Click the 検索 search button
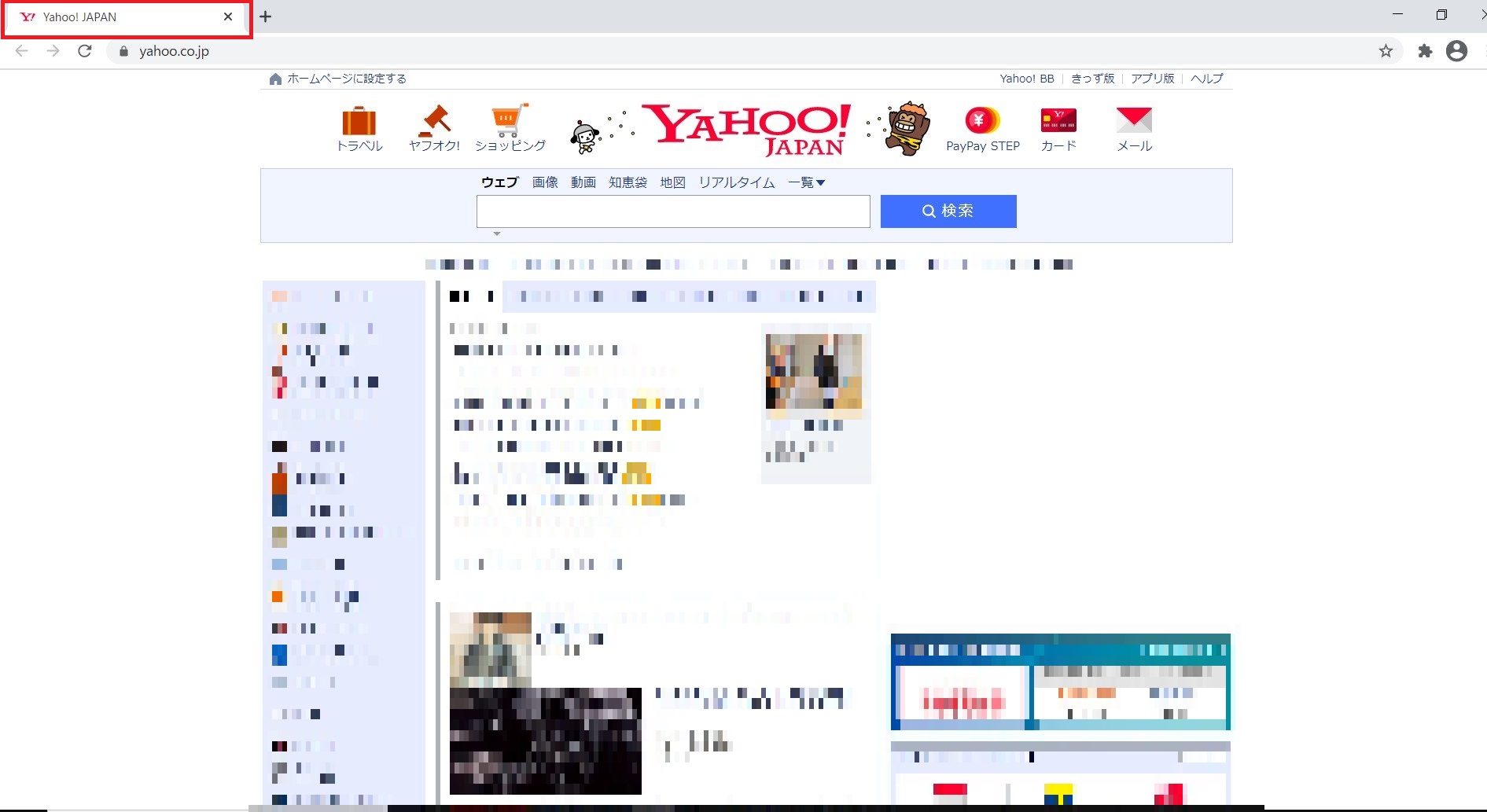The image size is (1487, 812). [x=948, y=211]
